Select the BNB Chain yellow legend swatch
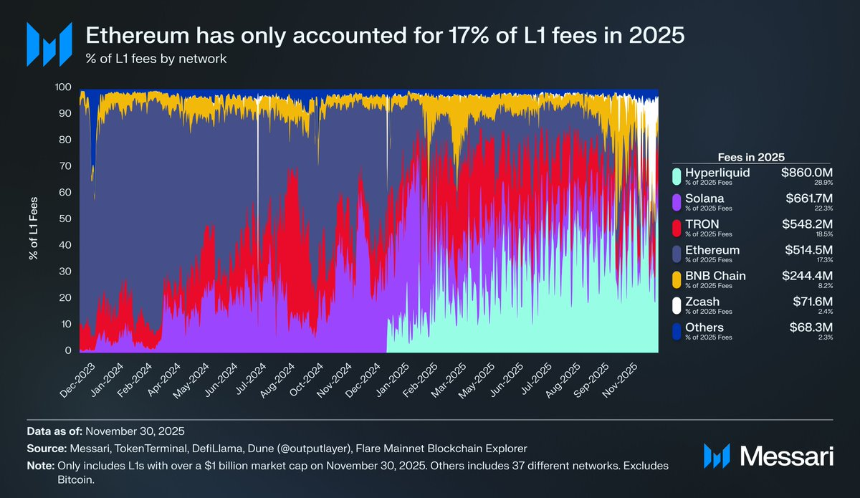This screenshot has width=860, height=498. (x=677, y=279)
